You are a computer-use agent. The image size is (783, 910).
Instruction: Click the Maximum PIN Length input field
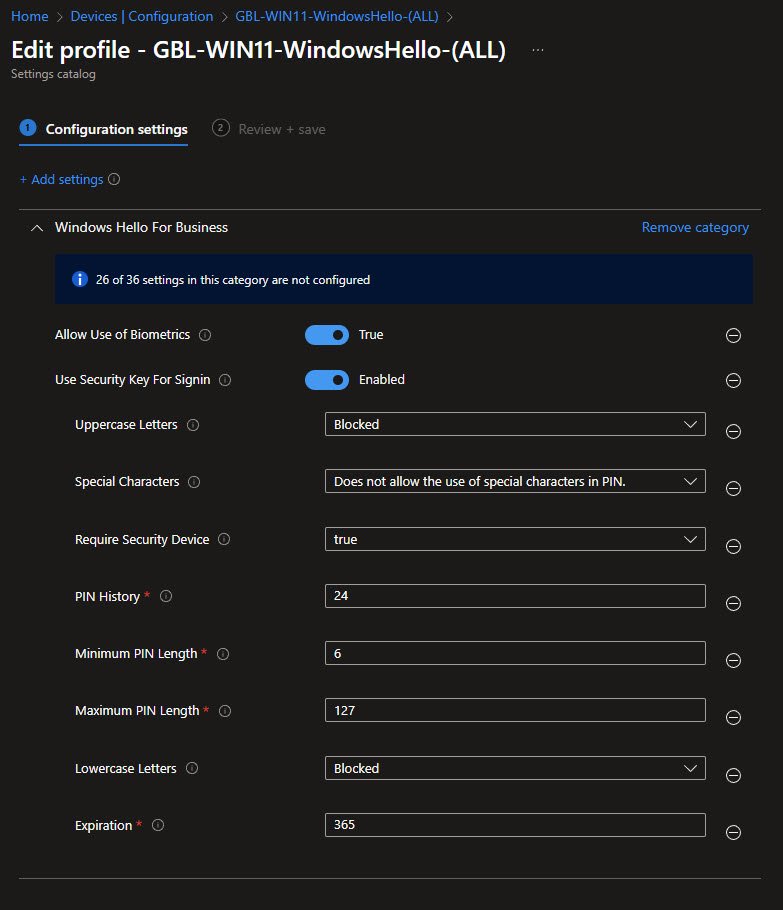tap(515, 711)
